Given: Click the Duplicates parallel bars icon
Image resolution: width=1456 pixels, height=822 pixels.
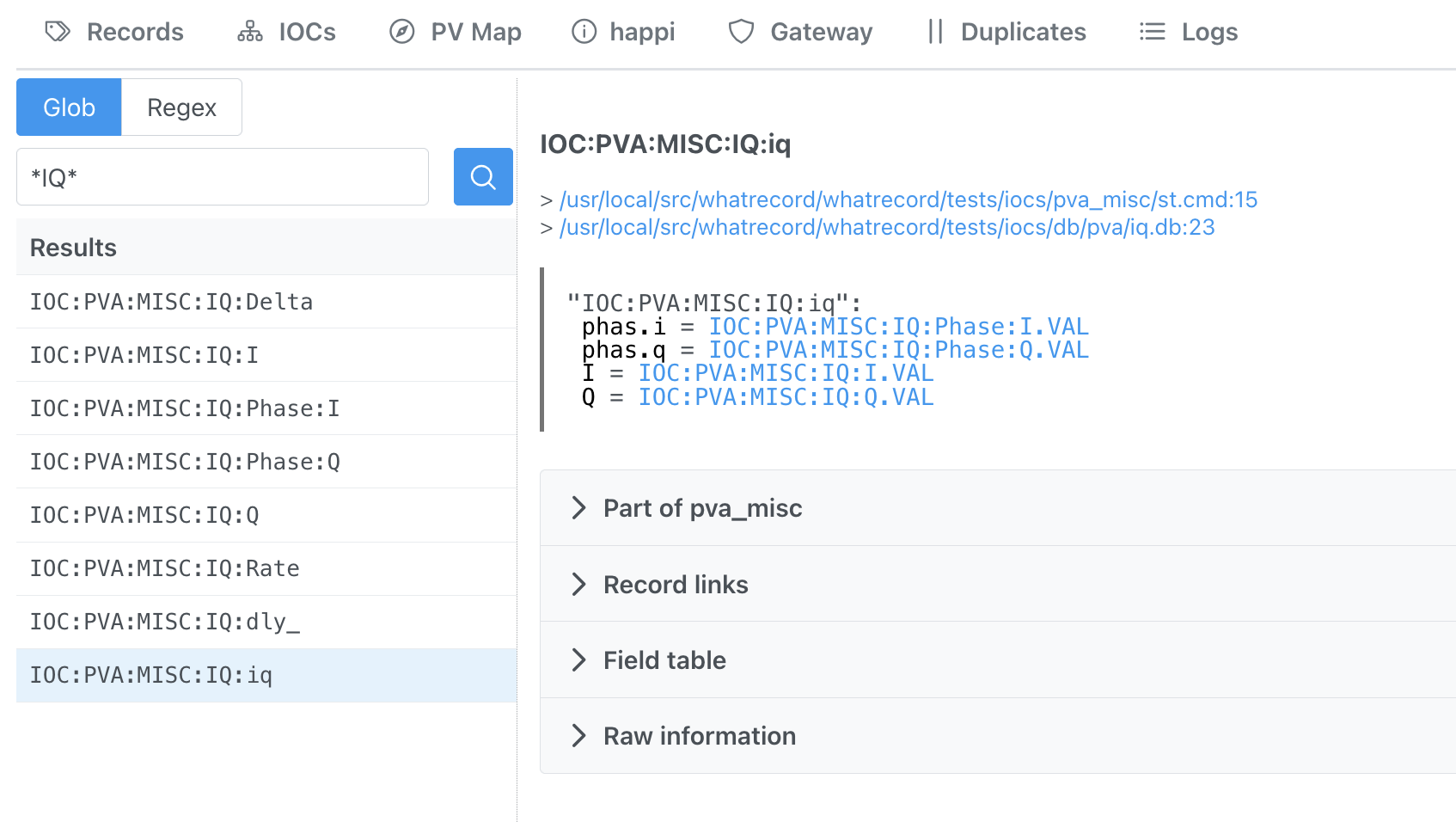Looking at the screenshot, I should click(x=935, y=32).
